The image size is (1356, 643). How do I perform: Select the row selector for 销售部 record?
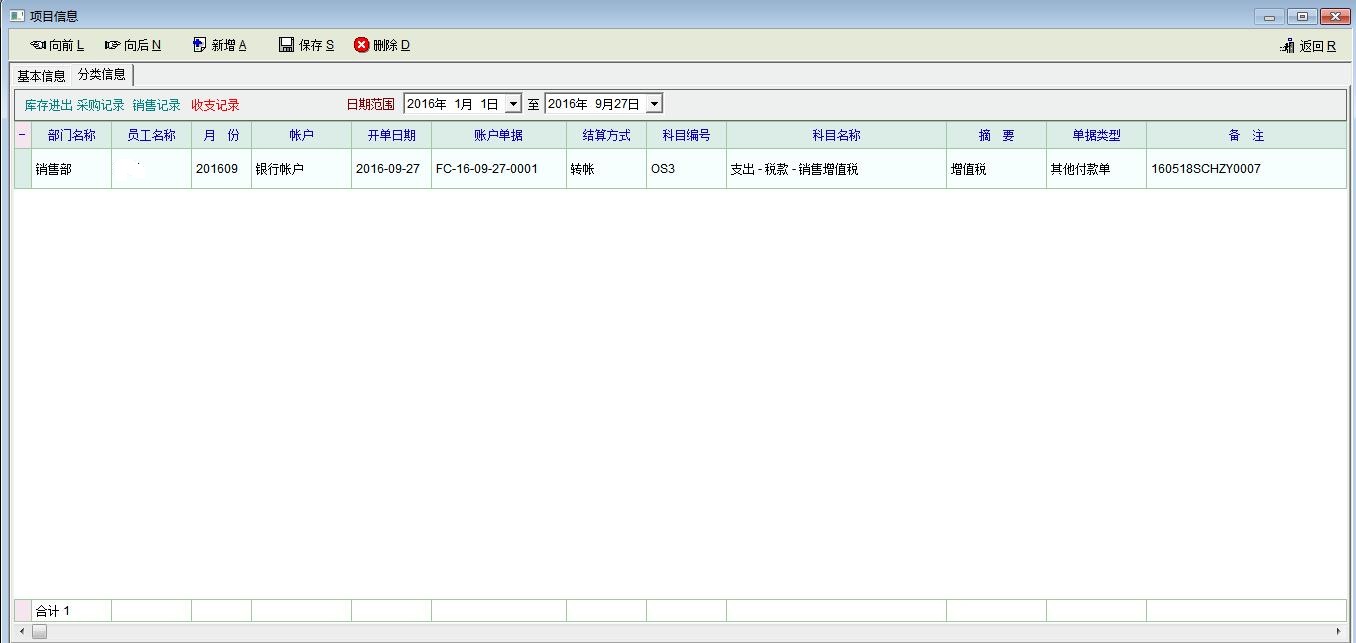pos(22,169)
